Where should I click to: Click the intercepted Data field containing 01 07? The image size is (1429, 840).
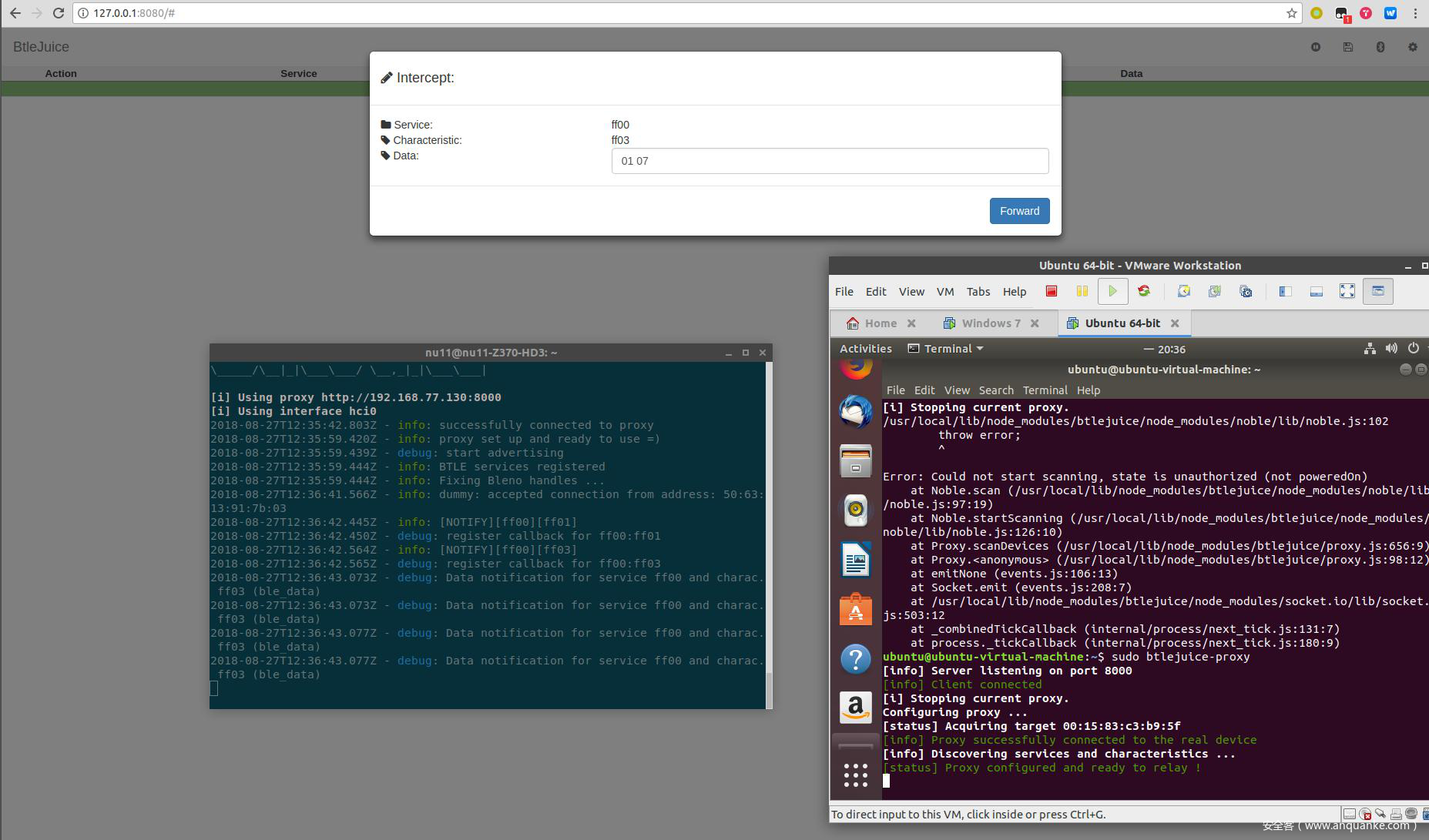pos(829,161)
